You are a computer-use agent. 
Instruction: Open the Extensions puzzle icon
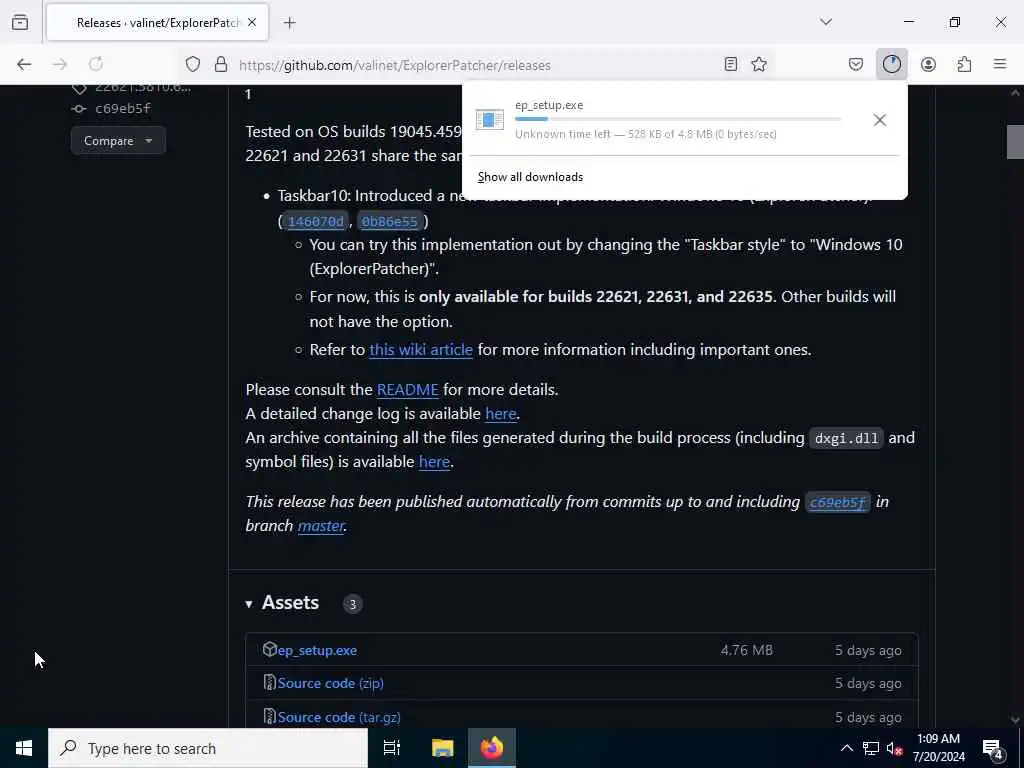tap(964, 64)
